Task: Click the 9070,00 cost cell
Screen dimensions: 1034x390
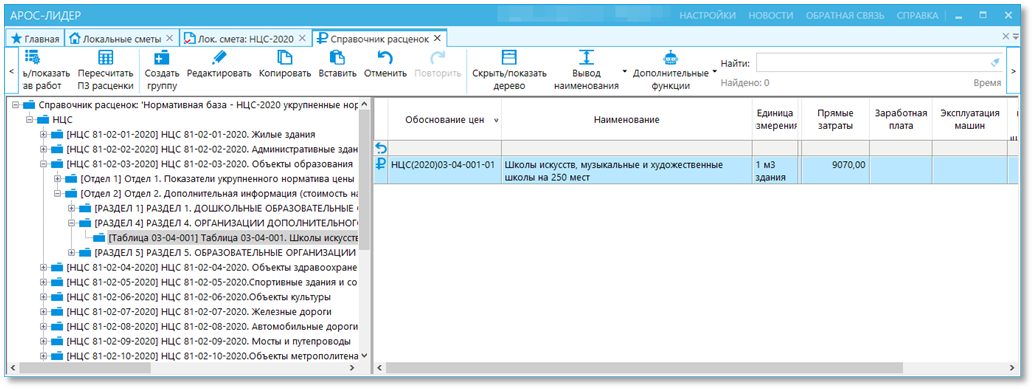Action: pyautogui.click(x=835, y=171)
